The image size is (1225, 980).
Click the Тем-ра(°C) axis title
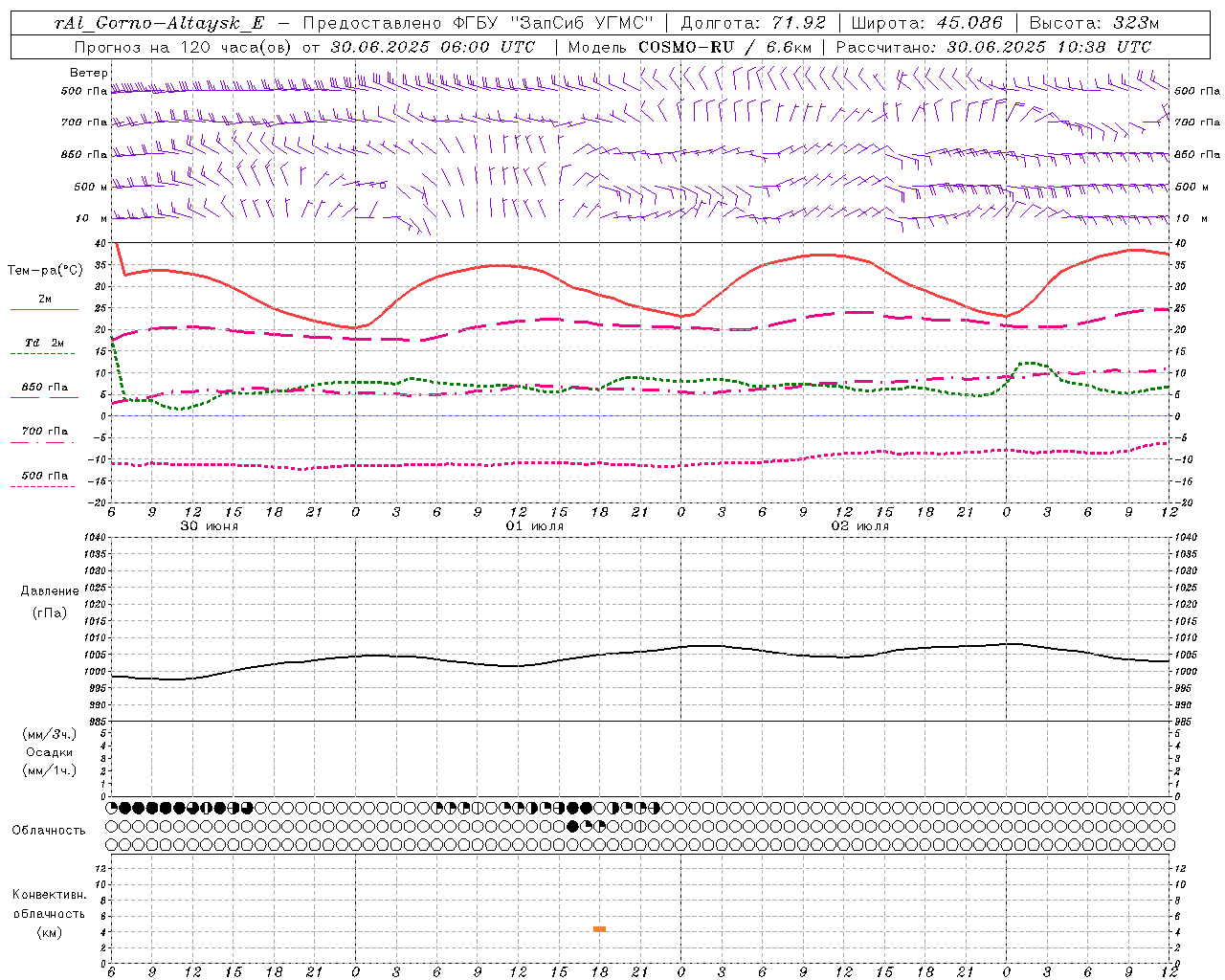(x=45, y=271)
